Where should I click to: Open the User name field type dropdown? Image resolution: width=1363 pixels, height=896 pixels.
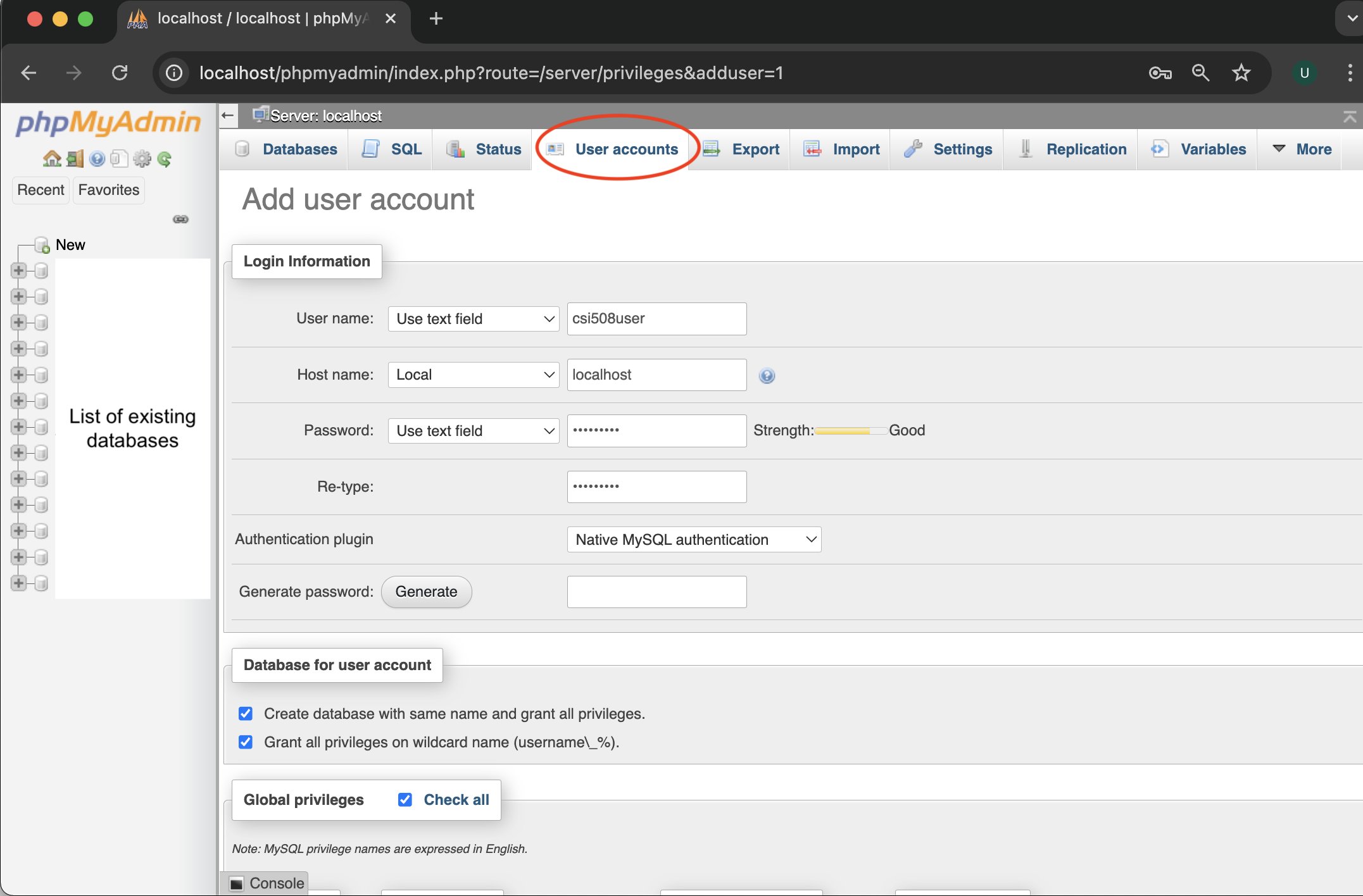473,318
